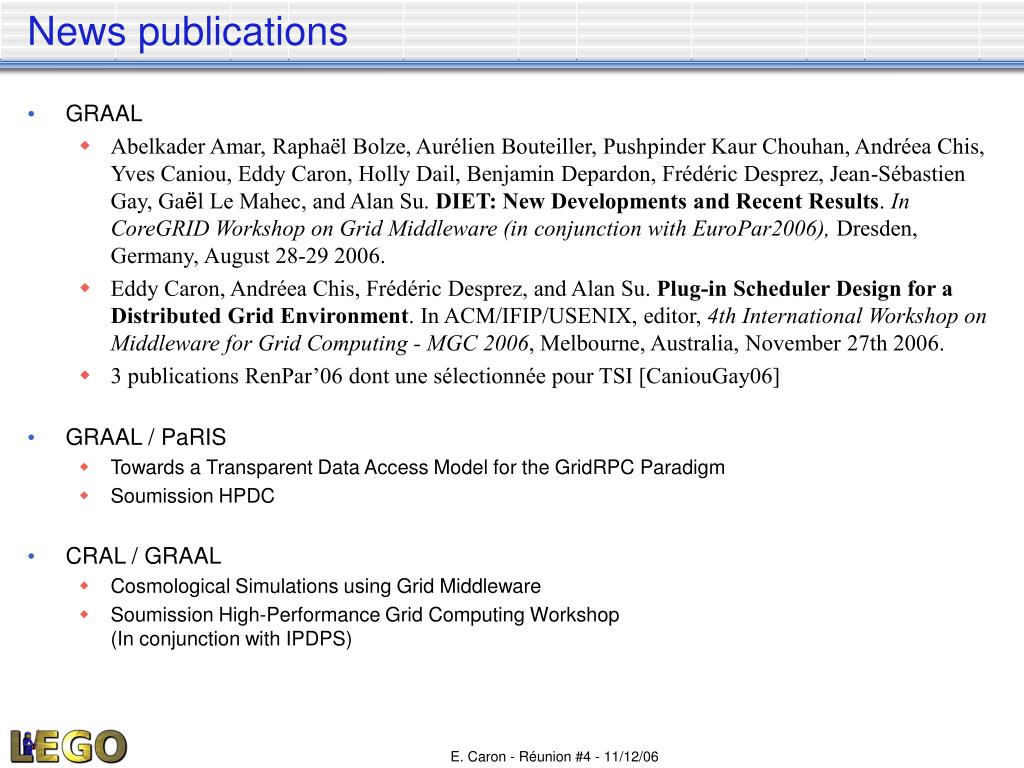Click the 'Soumission HPDC' bullet
Image resolution: width=1024 pixels, height=768 pixels.
[x=193, y=496]
